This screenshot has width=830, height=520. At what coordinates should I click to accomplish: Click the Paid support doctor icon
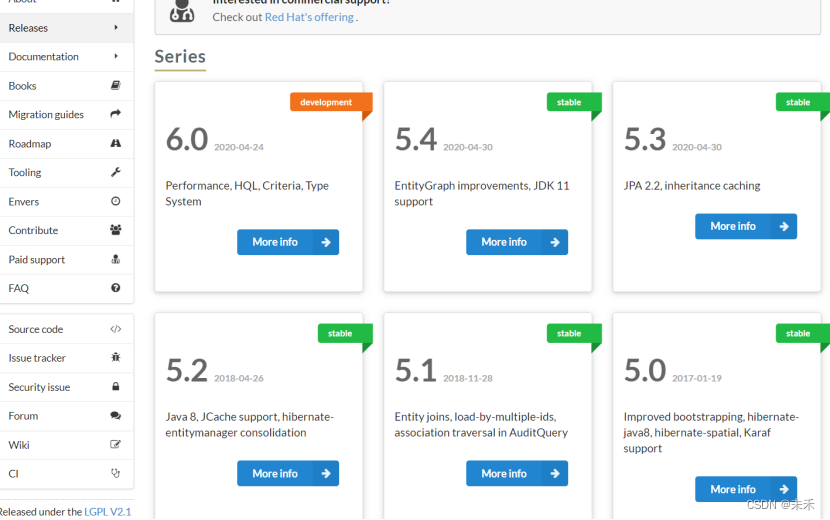point(115,259)
